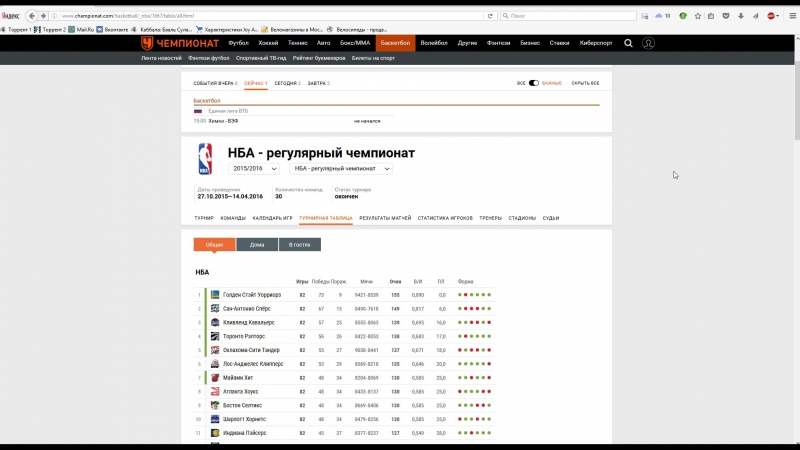The image size is (800, 450).
Task: Click the Atlanta Hawks team logo
Action: (215, 391)
